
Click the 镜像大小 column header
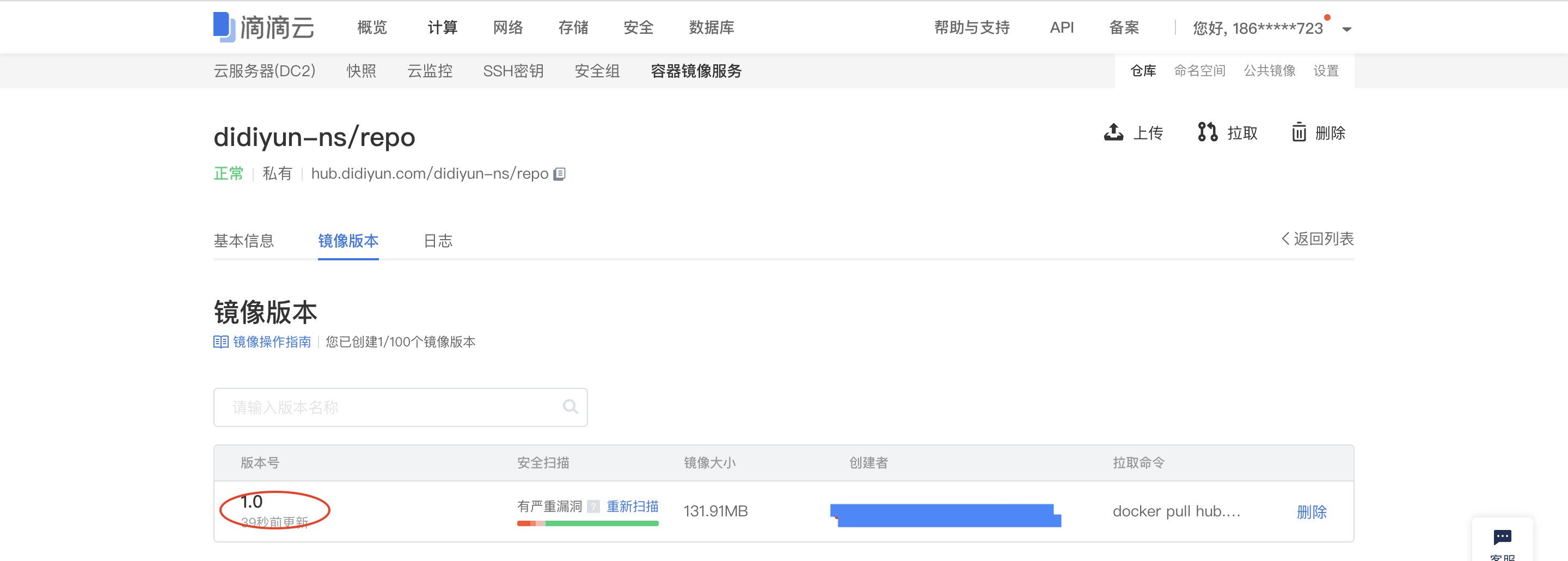pyautogui.click(x=709, y=462)
